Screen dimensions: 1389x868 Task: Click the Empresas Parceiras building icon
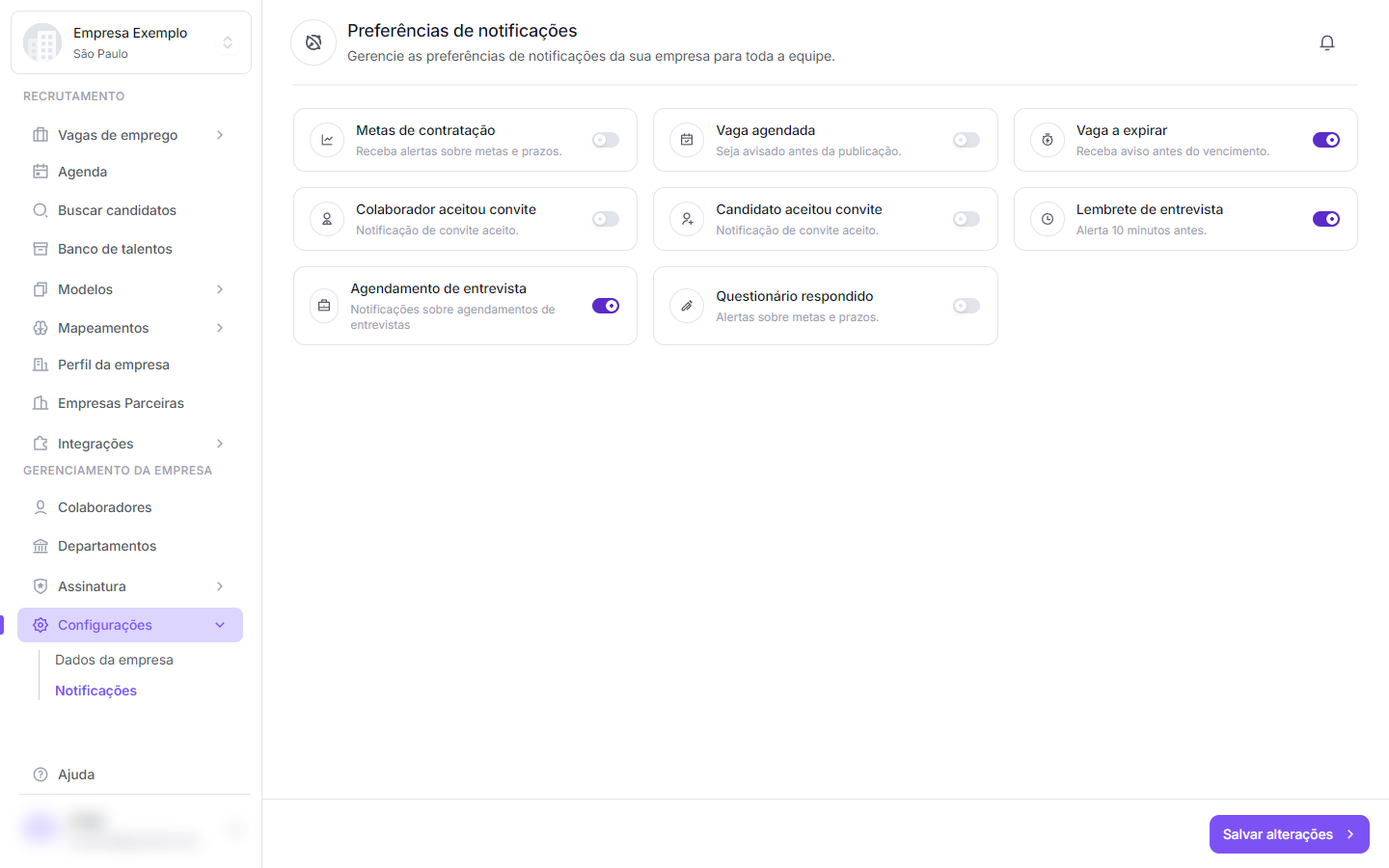coord(41,403)
